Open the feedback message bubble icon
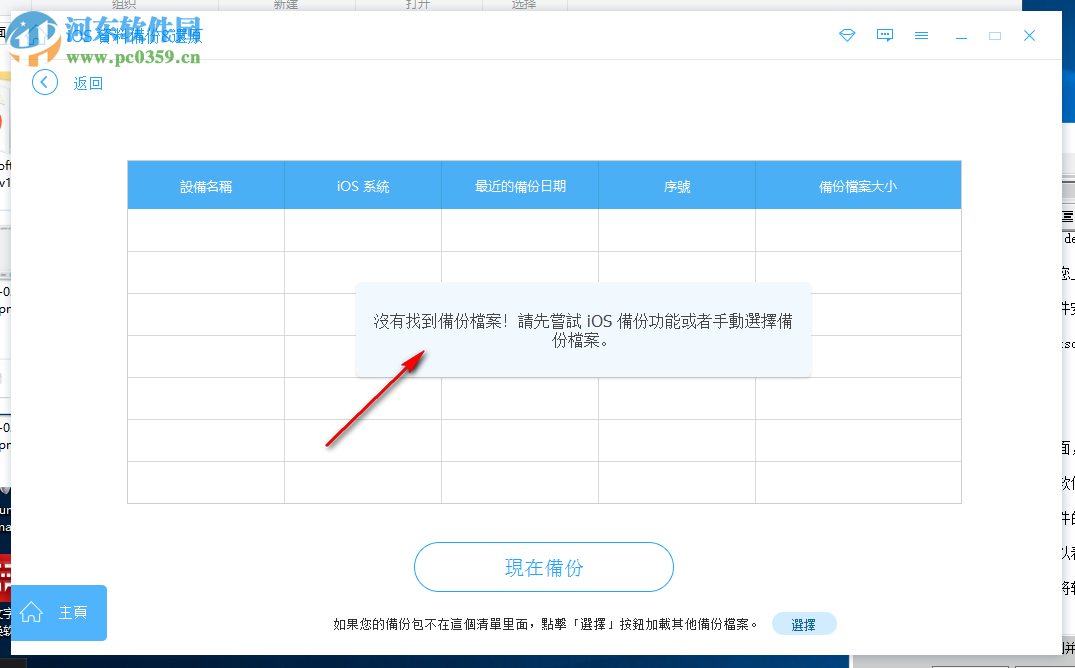1075x668 pixels. pos(884,35)
